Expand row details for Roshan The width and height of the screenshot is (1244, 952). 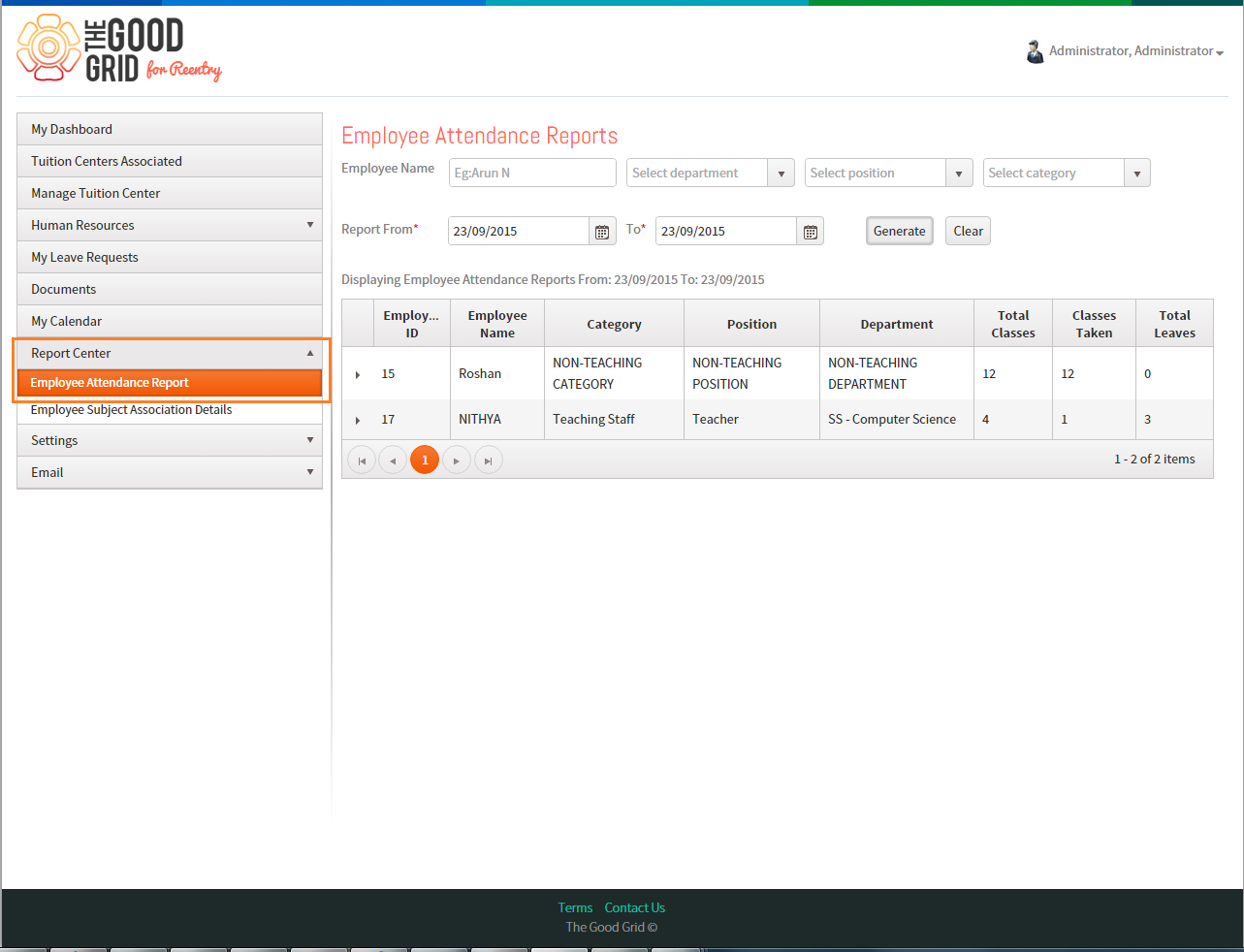358,374
